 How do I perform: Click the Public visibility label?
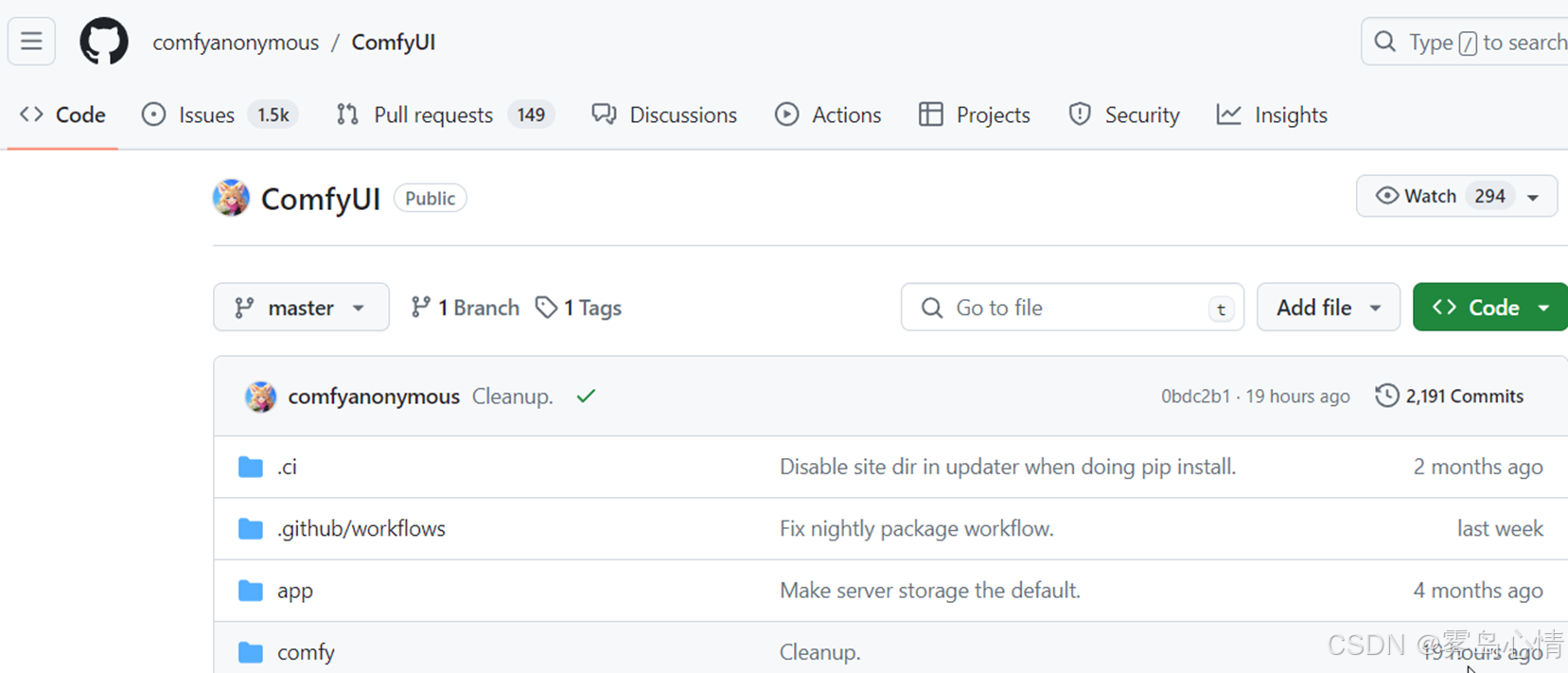tap(431, 198)
